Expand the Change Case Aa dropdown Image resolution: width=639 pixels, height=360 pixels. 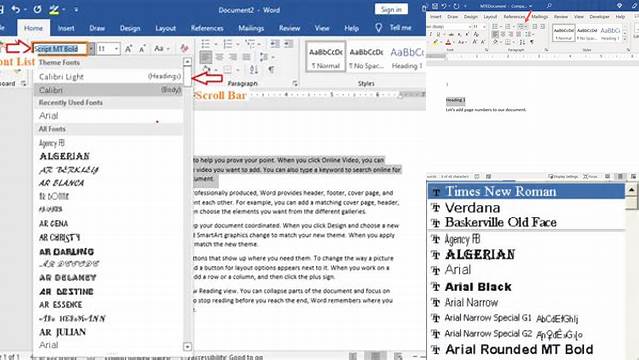(x=162, y=49)
